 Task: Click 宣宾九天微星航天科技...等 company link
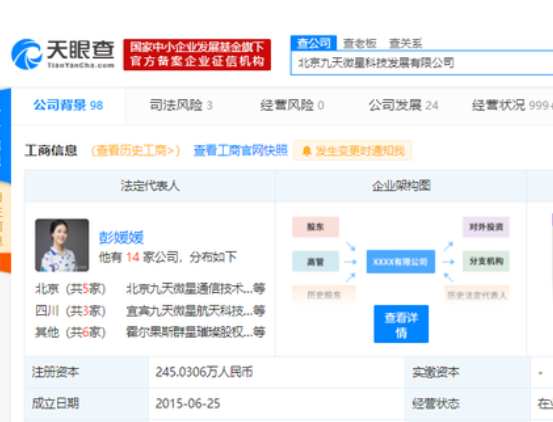[195, 311]
